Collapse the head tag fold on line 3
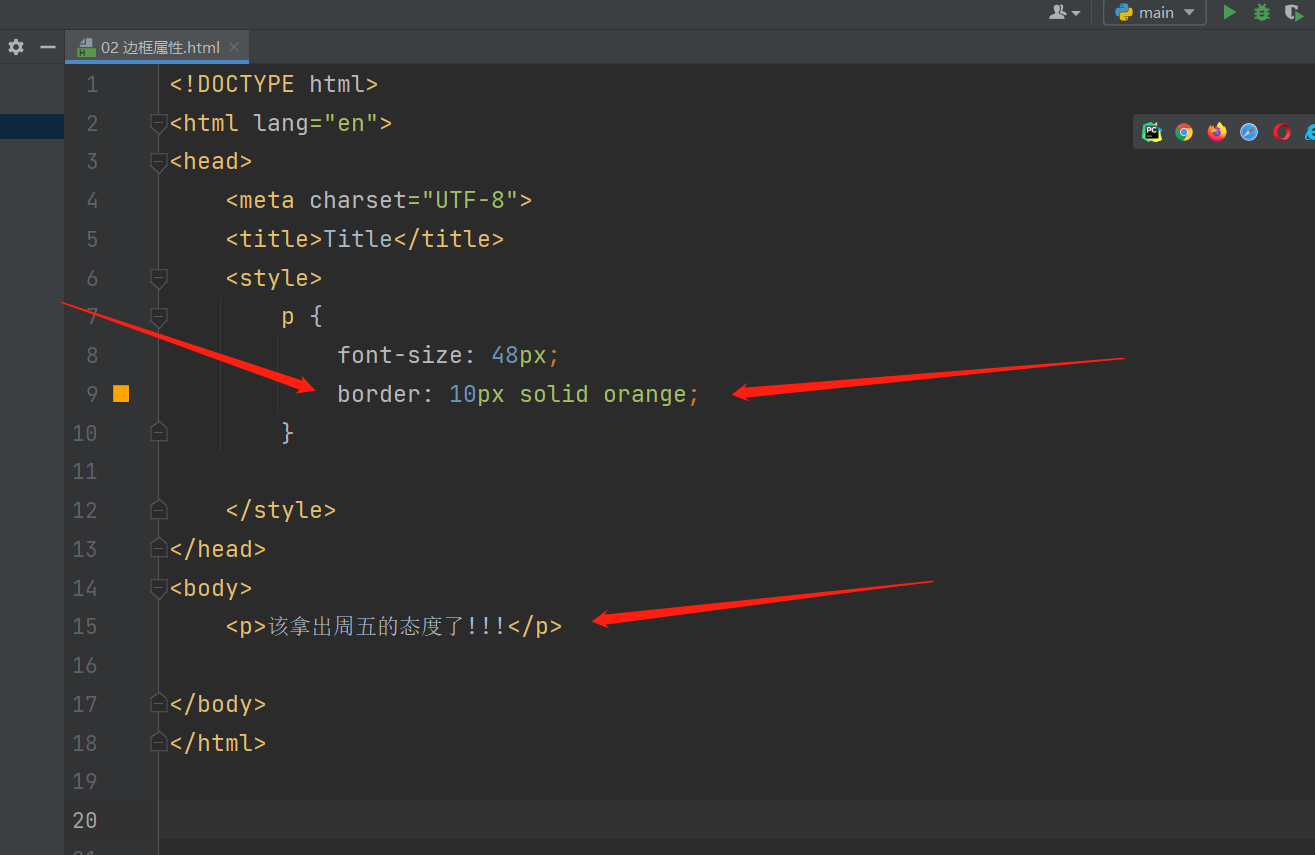The width and height of the screenshot is (1315, 855). pyautogui.click(x=158, y=162)
